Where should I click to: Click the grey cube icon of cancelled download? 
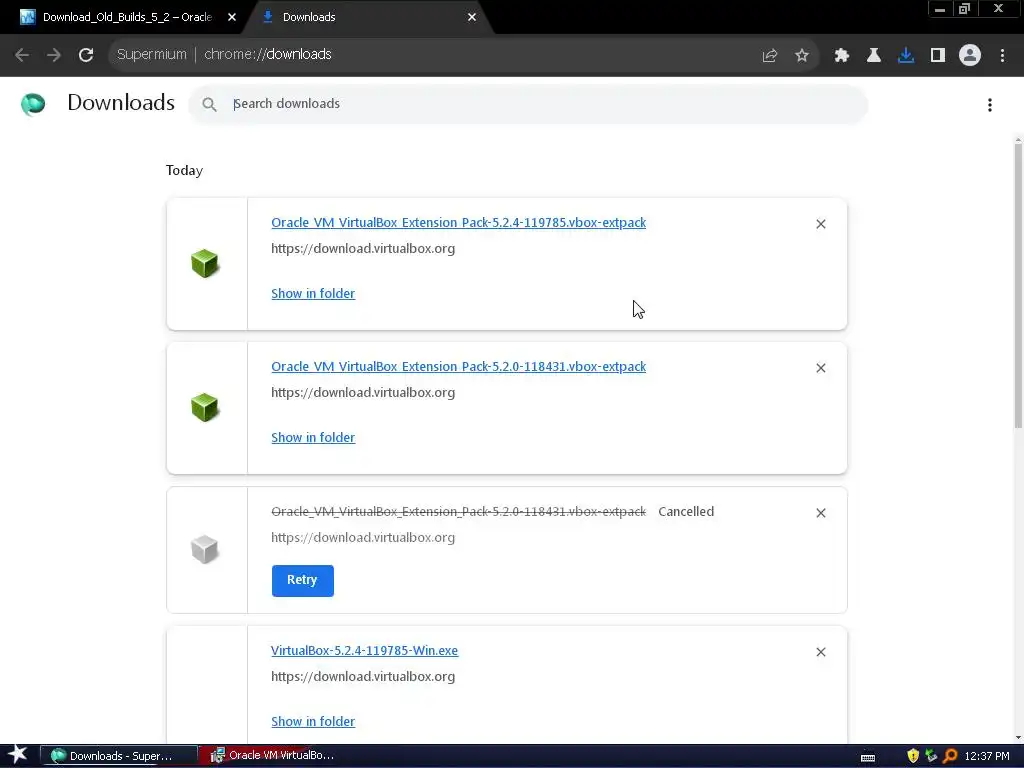(x=204, y=549)
